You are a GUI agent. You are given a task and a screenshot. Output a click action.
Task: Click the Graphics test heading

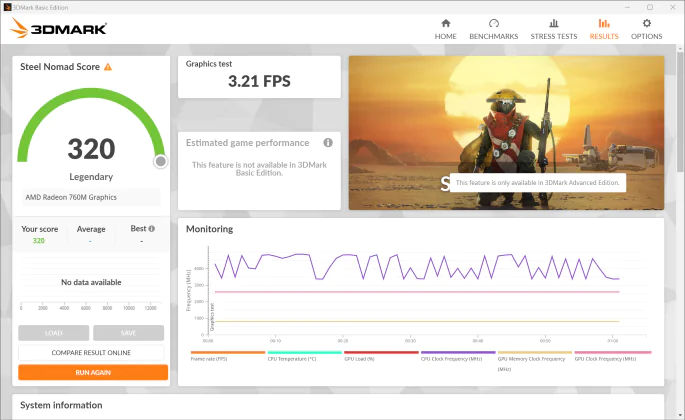tap(209, 64)
